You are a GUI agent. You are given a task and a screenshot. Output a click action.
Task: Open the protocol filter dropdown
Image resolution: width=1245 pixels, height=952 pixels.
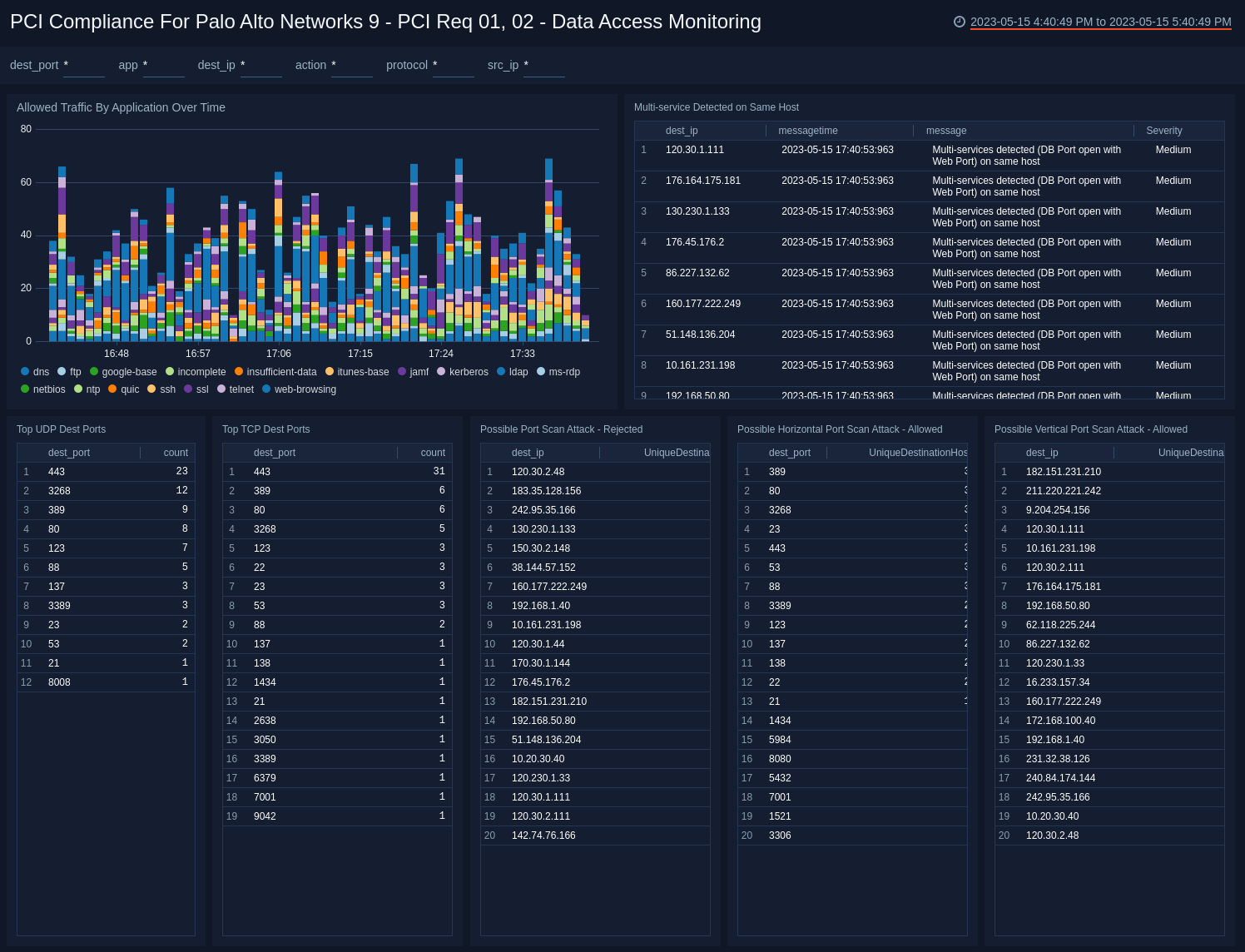coord(453,65)
